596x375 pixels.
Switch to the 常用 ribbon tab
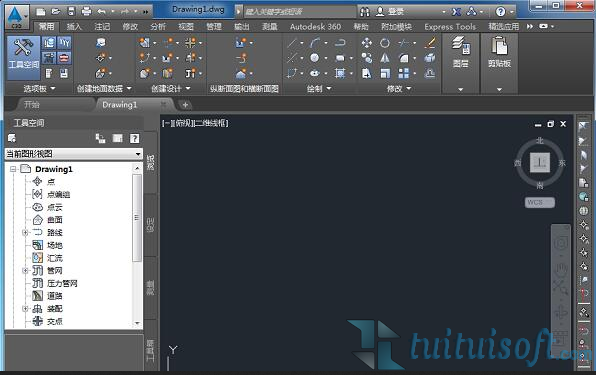[47, 27]
